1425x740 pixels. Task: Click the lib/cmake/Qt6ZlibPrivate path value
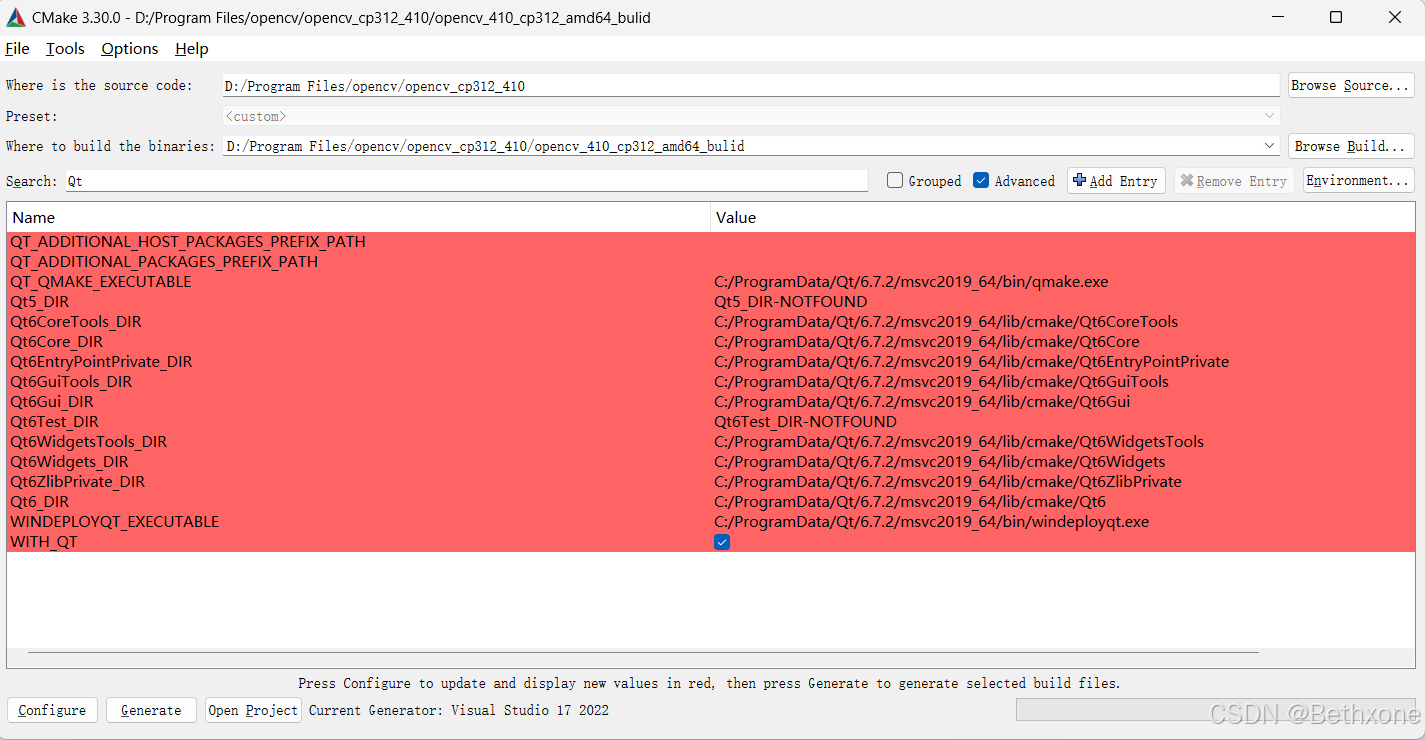coord(948,482)
